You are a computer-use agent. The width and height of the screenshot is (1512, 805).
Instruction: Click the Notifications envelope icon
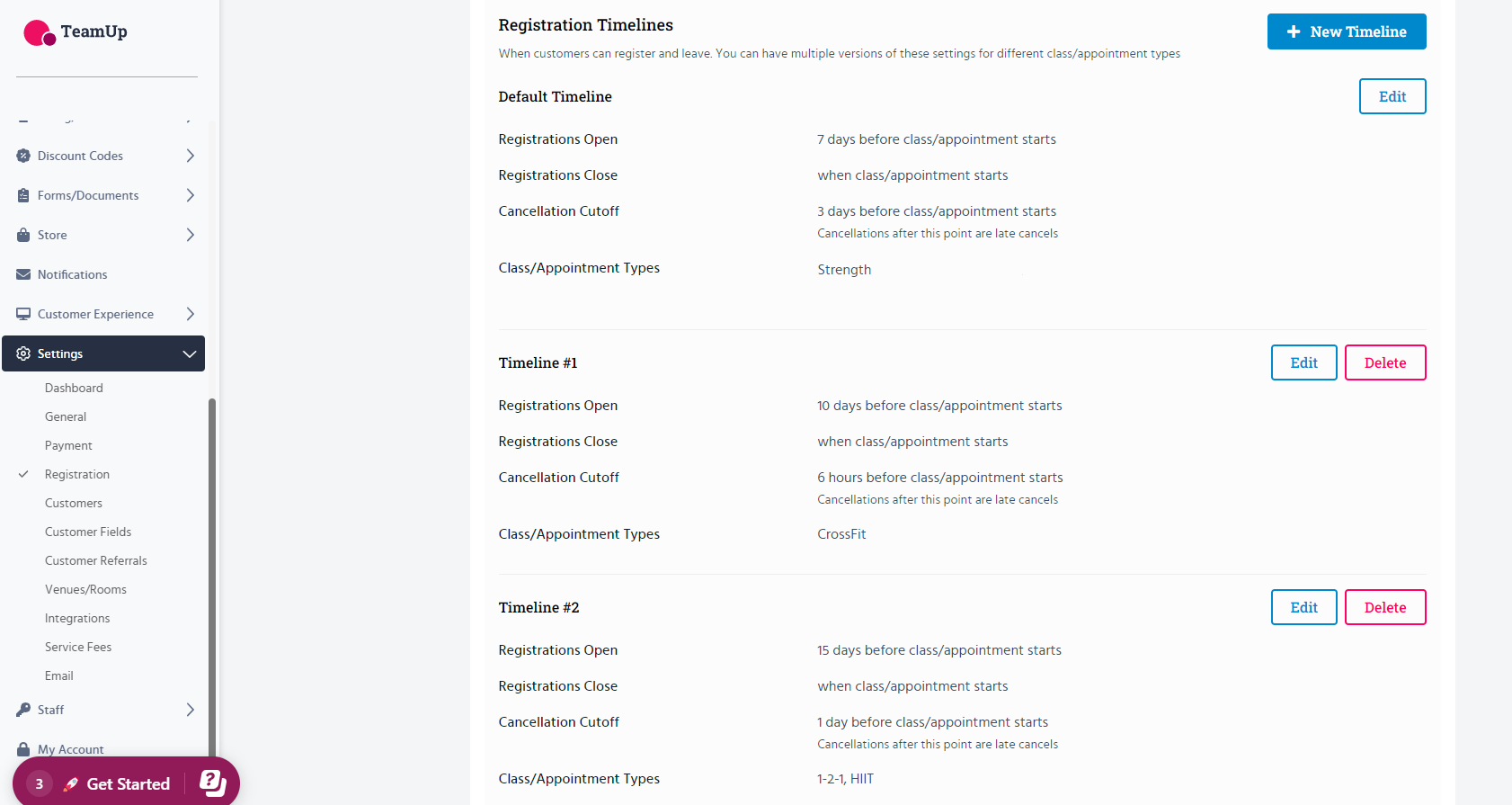pyautogui.click(x=23, y=274)
